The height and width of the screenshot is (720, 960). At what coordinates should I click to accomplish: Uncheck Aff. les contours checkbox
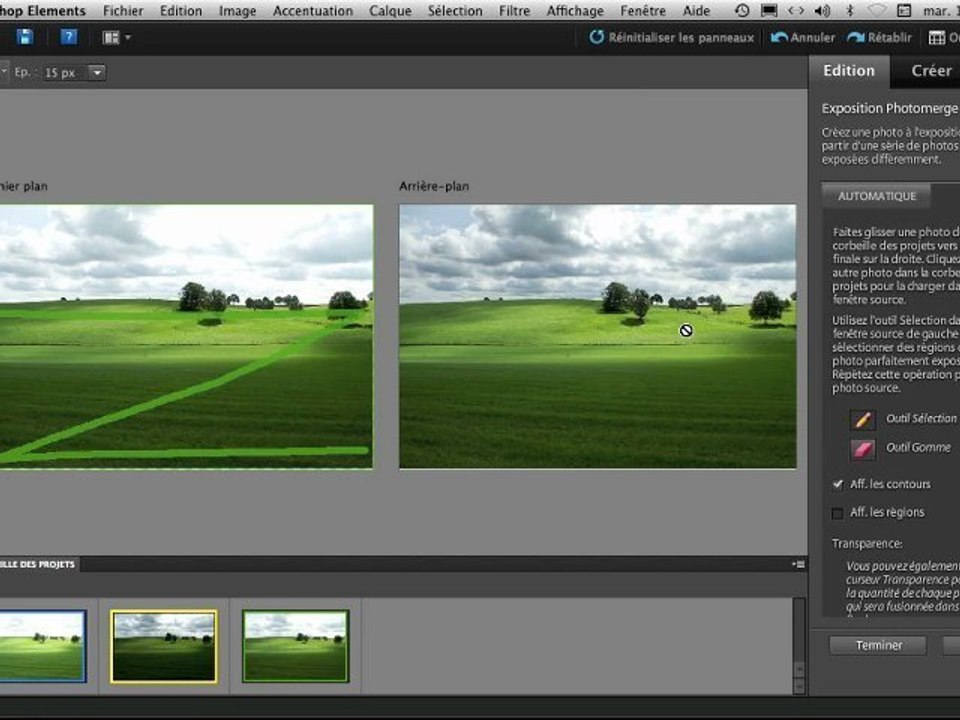[x=838, y=484]
